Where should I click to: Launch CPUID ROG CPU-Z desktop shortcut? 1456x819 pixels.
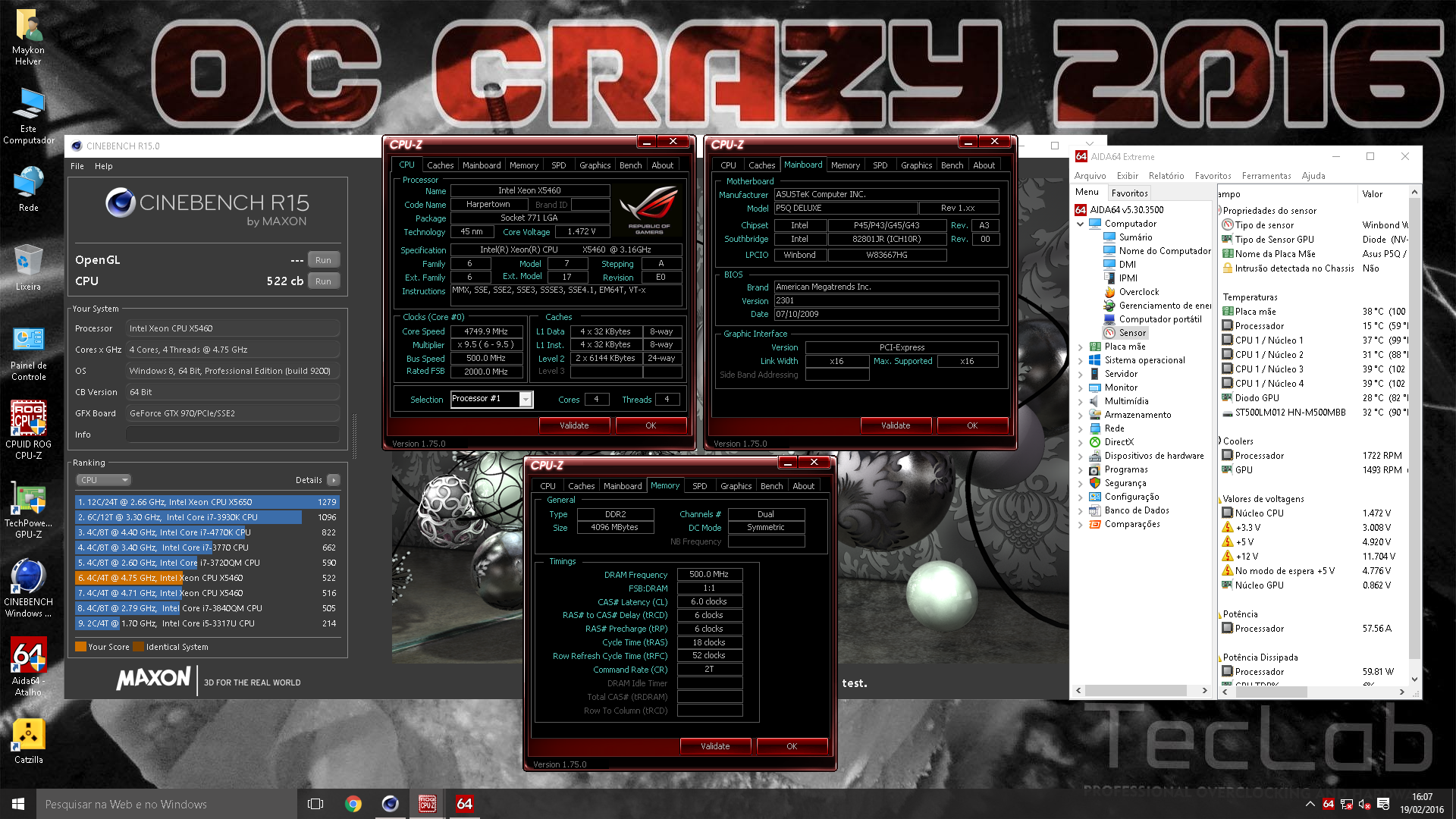click(28, 430)
